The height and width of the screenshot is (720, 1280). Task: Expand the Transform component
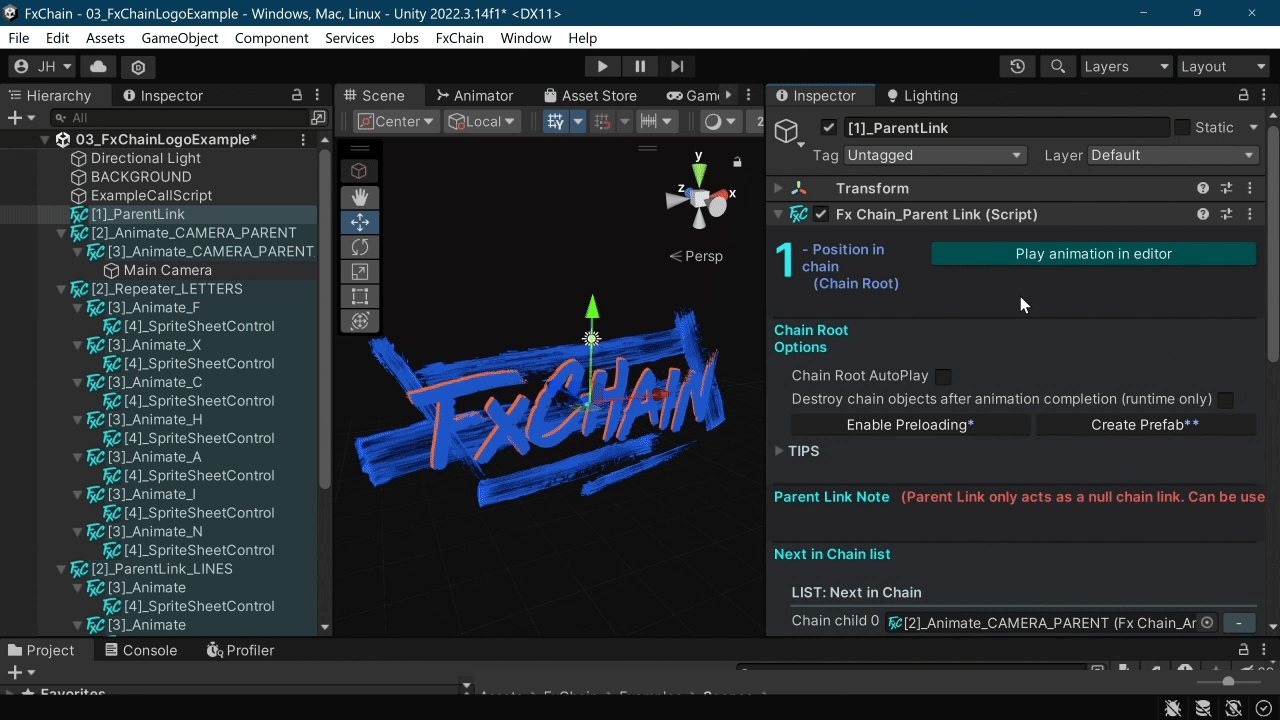778,188
